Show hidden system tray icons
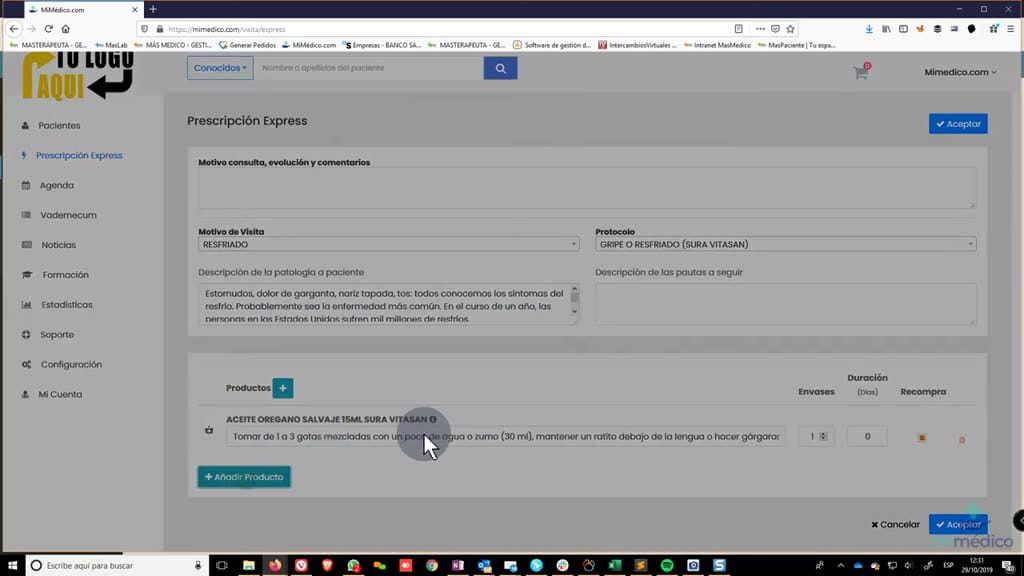Viewport: 1024px width, 576px height. tap(840, 566)
